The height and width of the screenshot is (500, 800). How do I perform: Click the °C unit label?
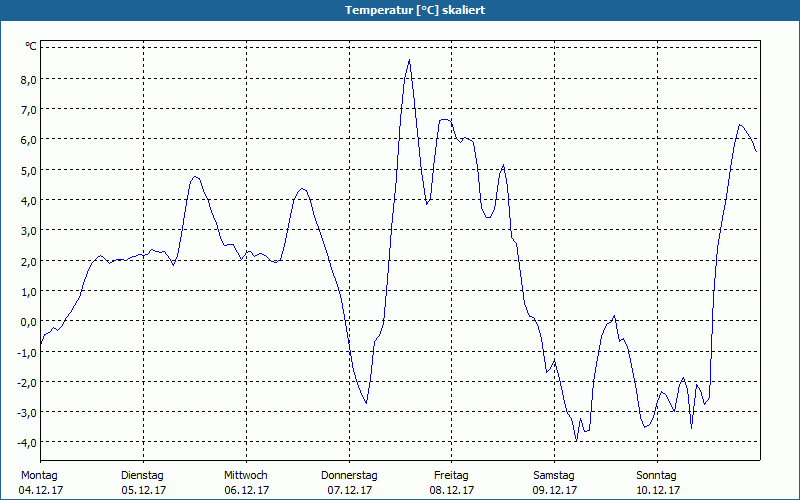[31, 47]
